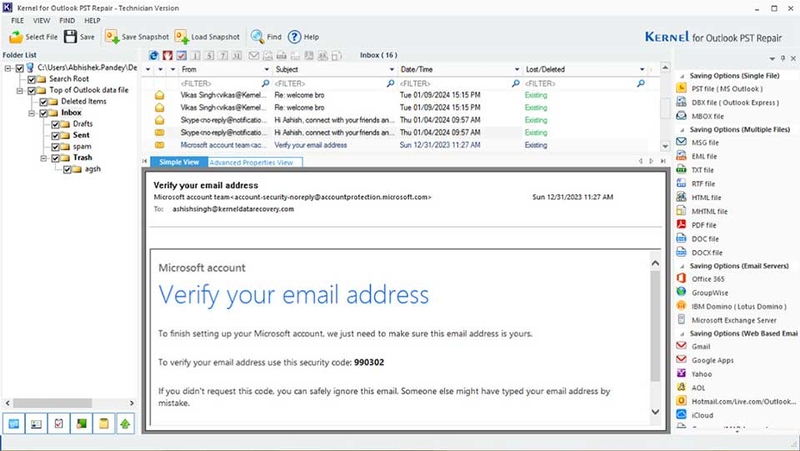Click the From column filter field
This screenshot has width=800, height=451.
tap(224, 83)
